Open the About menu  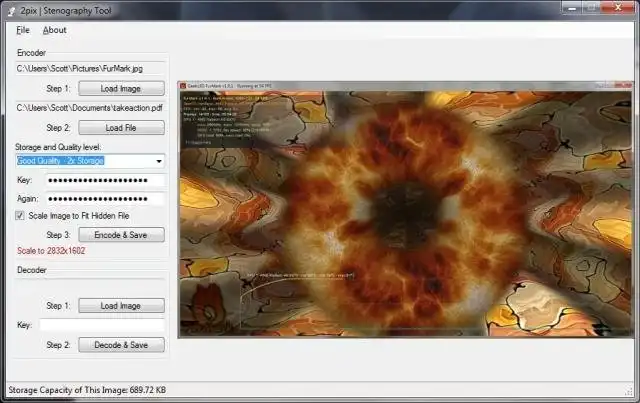(x=54, y=30)
